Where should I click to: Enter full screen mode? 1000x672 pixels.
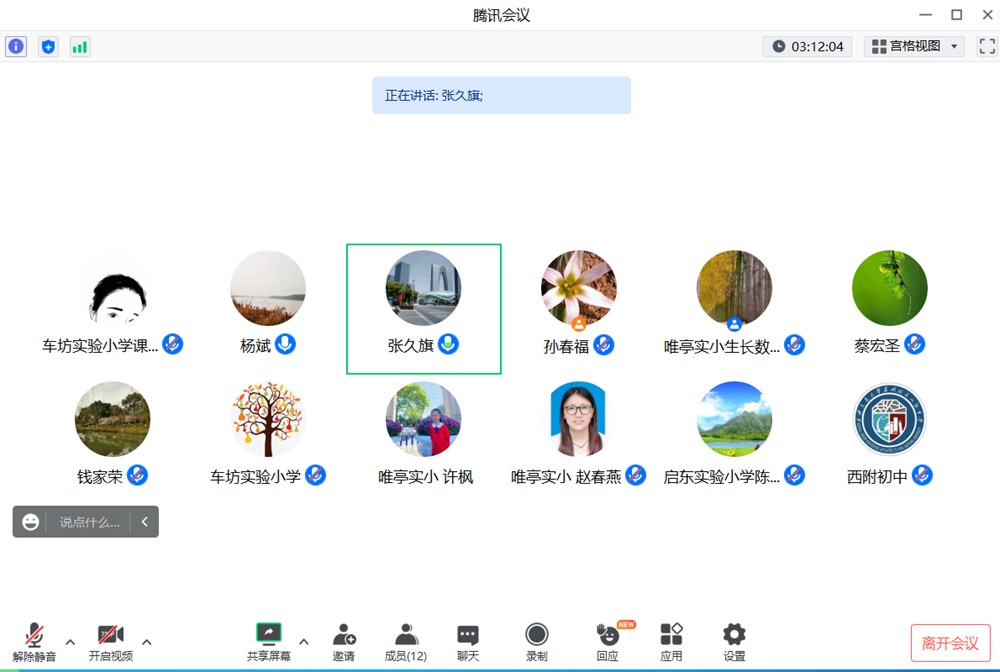pyautogui.click(x=987, y=46)
